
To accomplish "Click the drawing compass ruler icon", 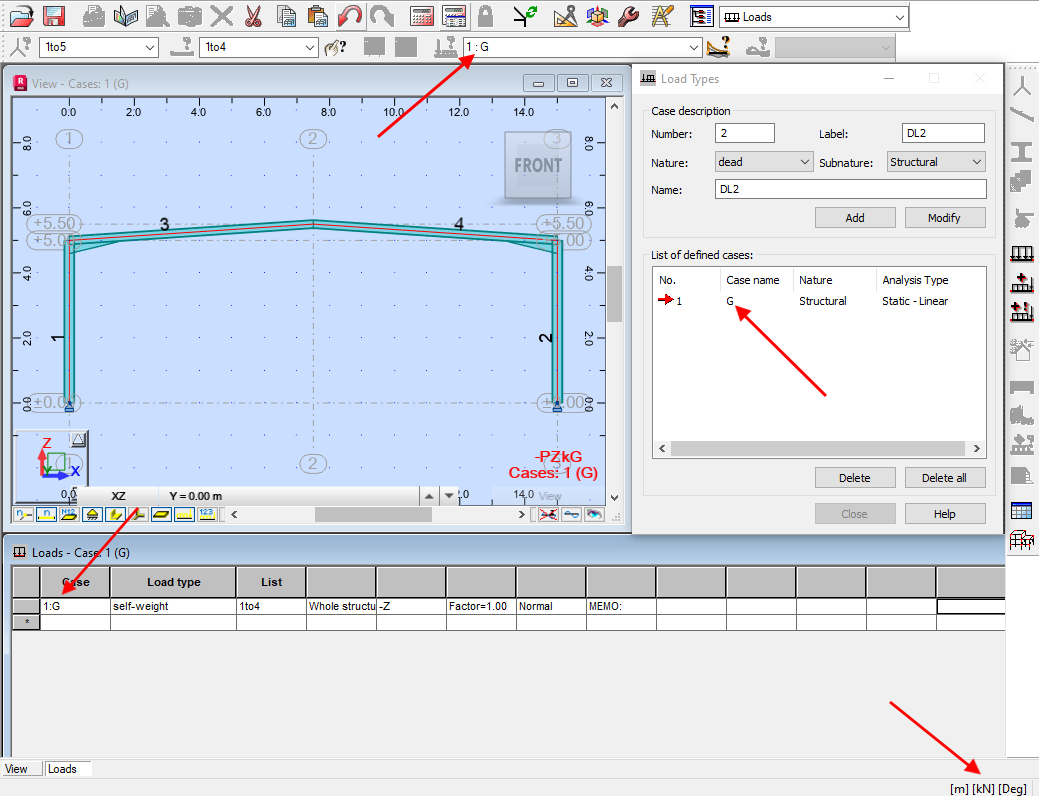I will click(565, 16).
